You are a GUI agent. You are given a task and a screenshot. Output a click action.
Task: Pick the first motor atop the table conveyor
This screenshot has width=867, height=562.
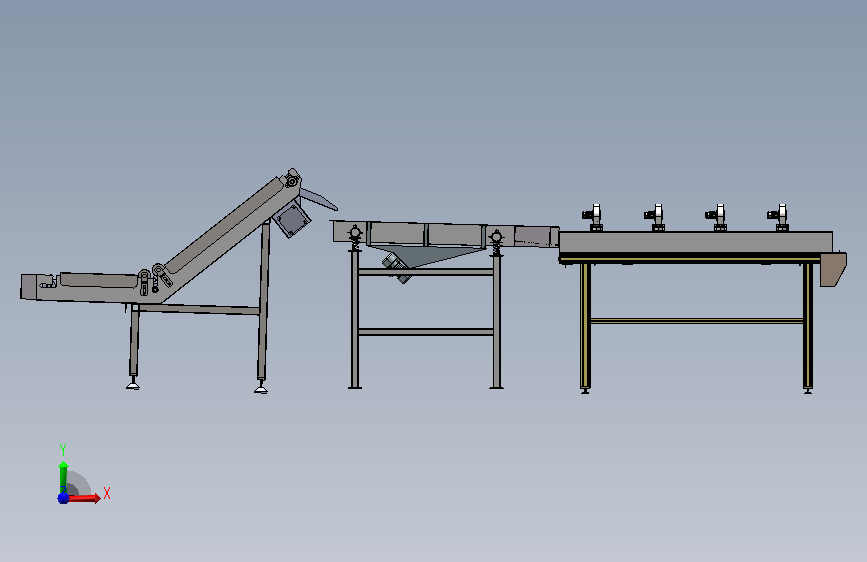593,217
